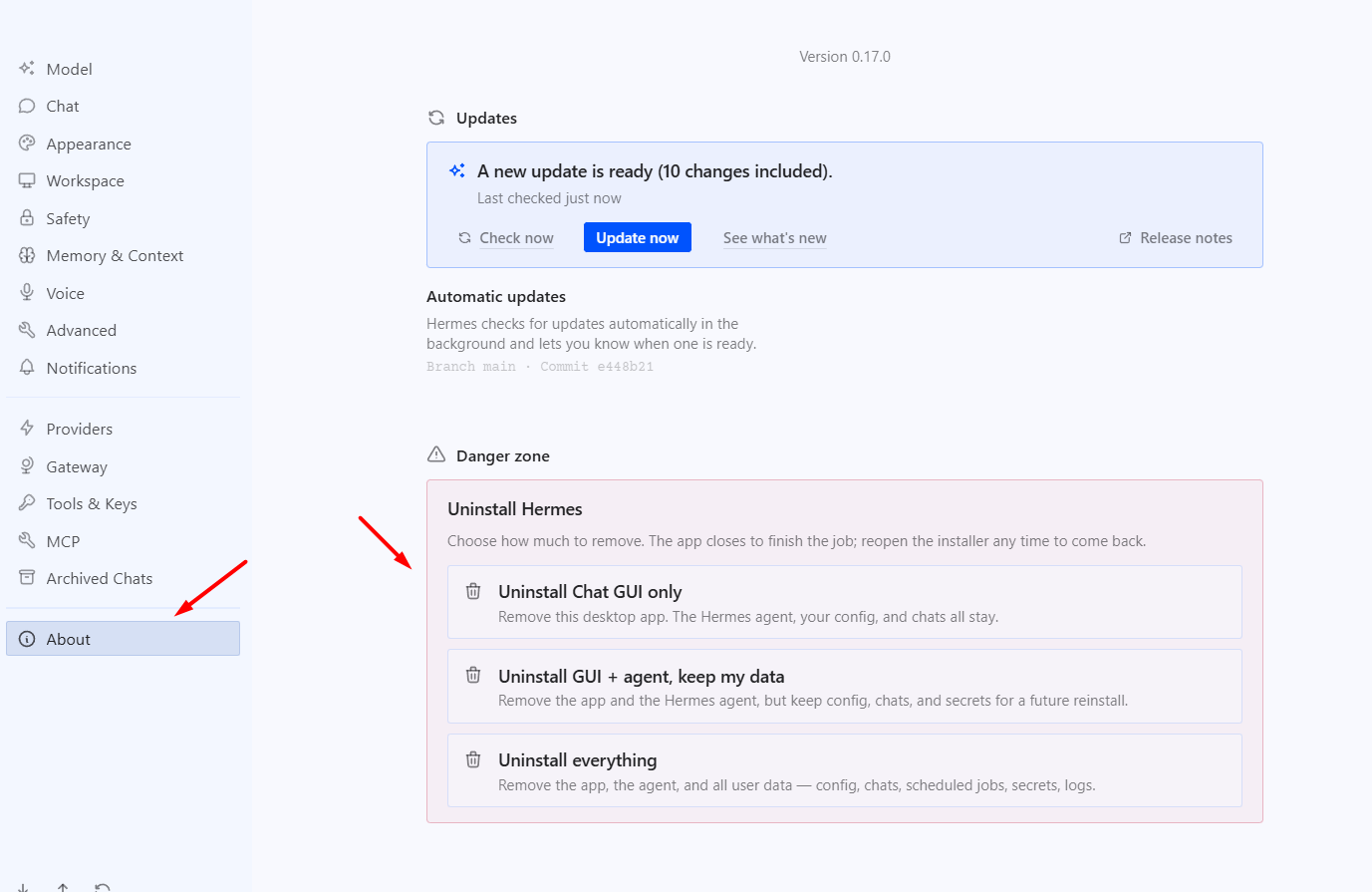Viewport: 1372px width, 892px height.
Task: Click the up-arrow icon at sidebar bottom
Action: click(x=63, y=887)
